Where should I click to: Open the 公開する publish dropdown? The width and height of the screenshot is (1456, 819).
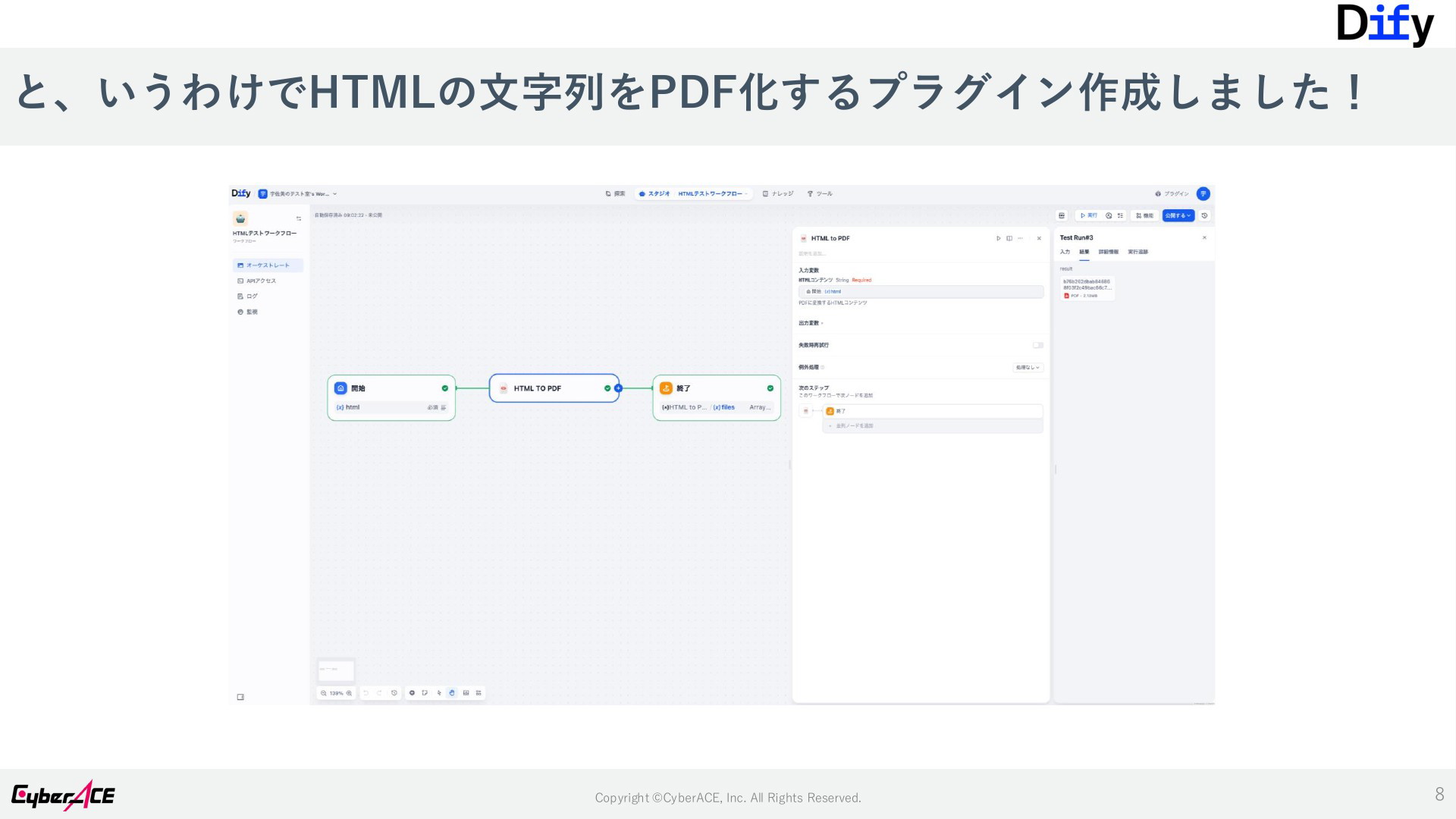click(1178, 215)
